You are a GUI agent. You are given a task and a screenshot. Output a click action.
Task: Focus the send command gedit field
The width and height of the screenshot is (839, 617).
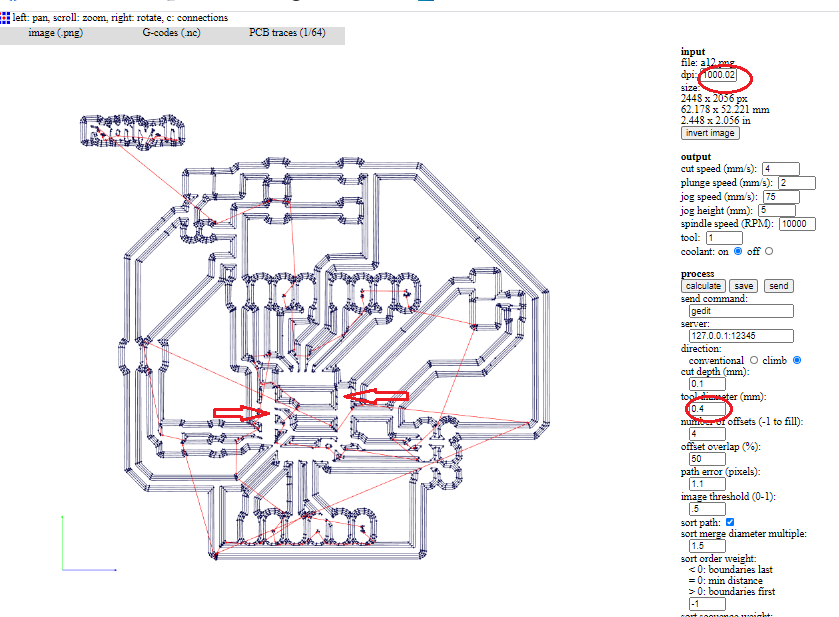pos(741,311)
